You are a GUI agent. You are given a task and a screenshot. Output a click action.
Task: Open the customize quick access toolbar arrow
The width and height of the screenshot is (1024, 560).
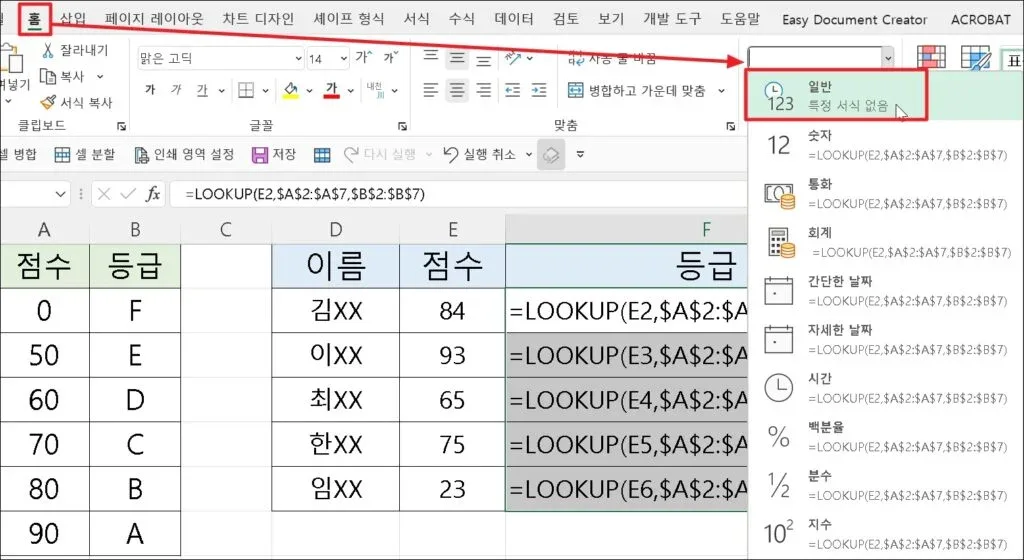[581, 155]
